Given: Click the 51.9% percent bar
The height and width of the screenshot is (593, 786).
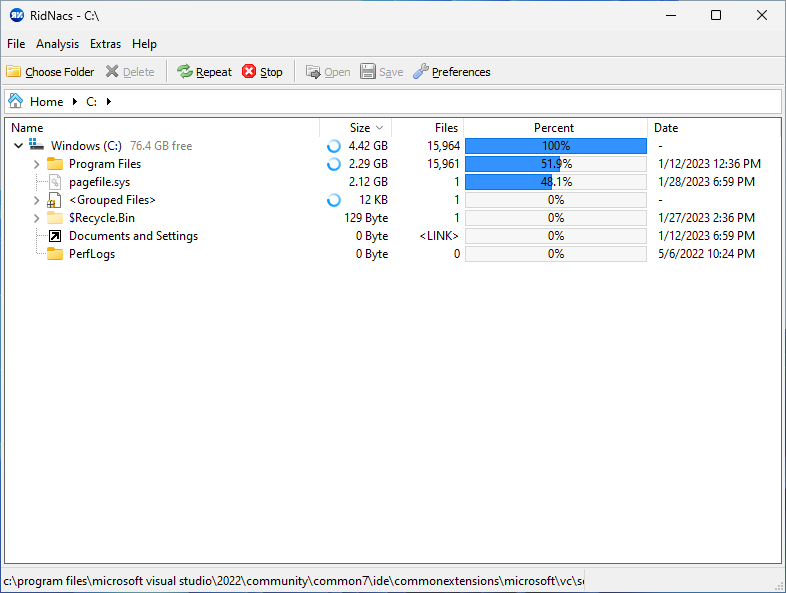Looking at the screenshot, I should coord(556,164).
